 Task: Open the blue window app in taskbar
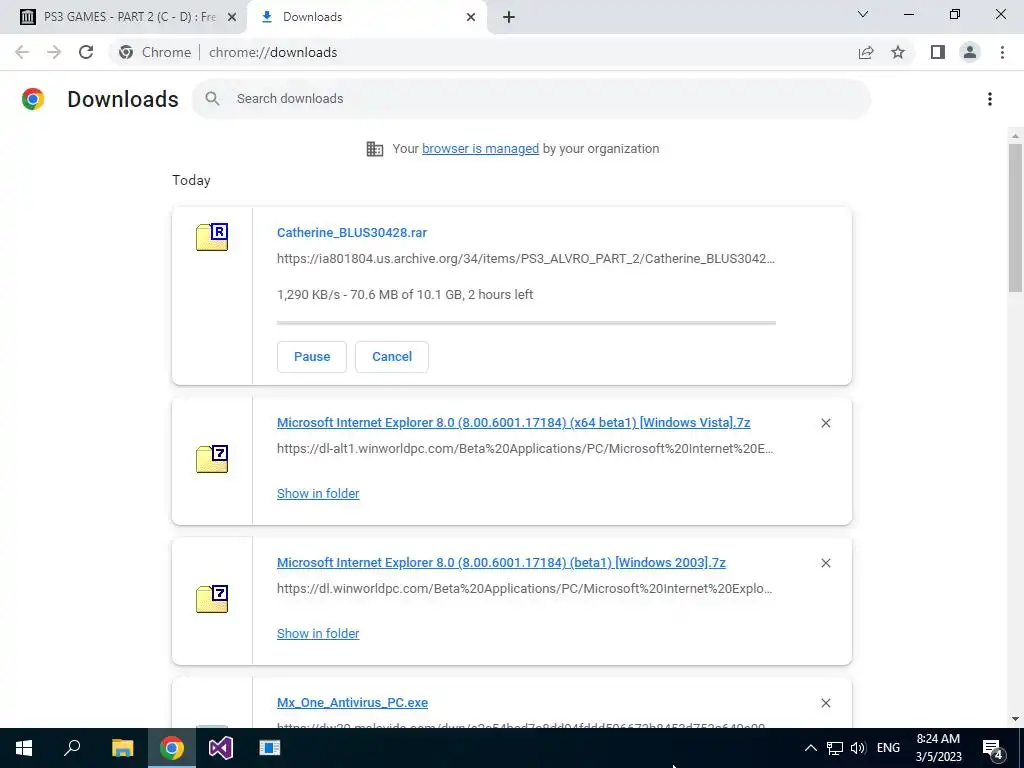[x=270, y=748]
